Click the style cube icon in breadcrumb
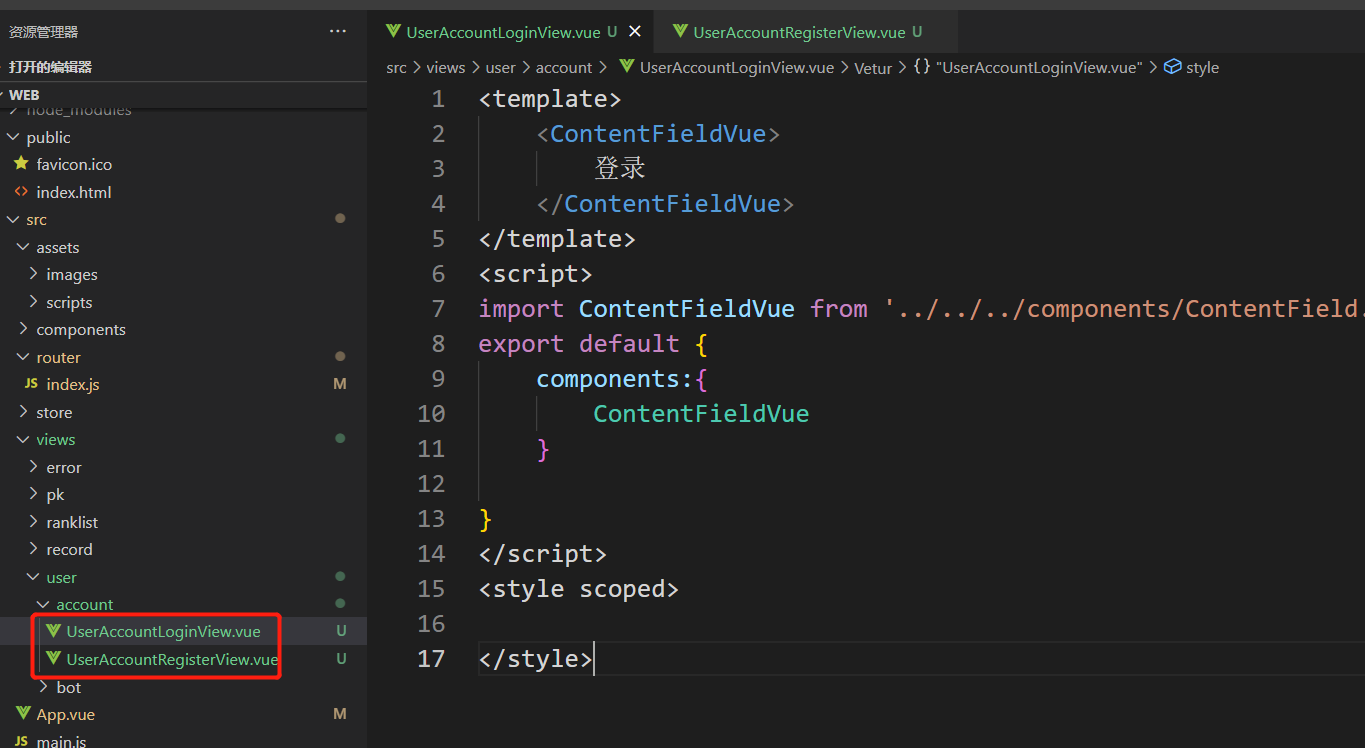The width and height of the screenshot is (1365, 748). tap(1173, 67)
